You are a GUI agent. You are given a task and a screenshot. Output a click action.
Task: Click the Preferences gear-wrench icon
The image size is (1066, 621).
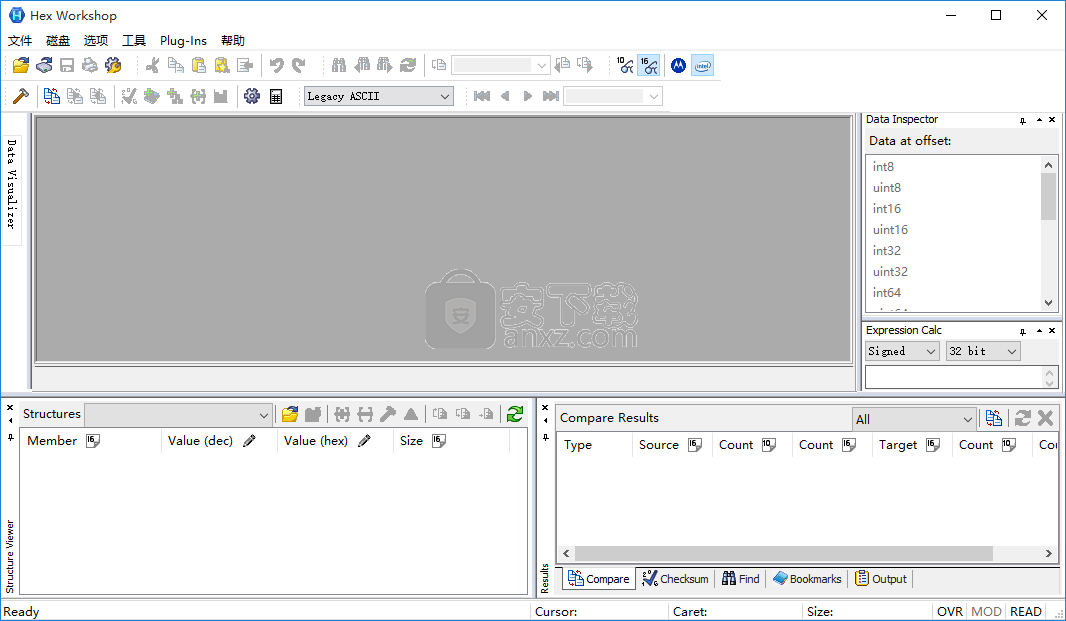[113, 65]
